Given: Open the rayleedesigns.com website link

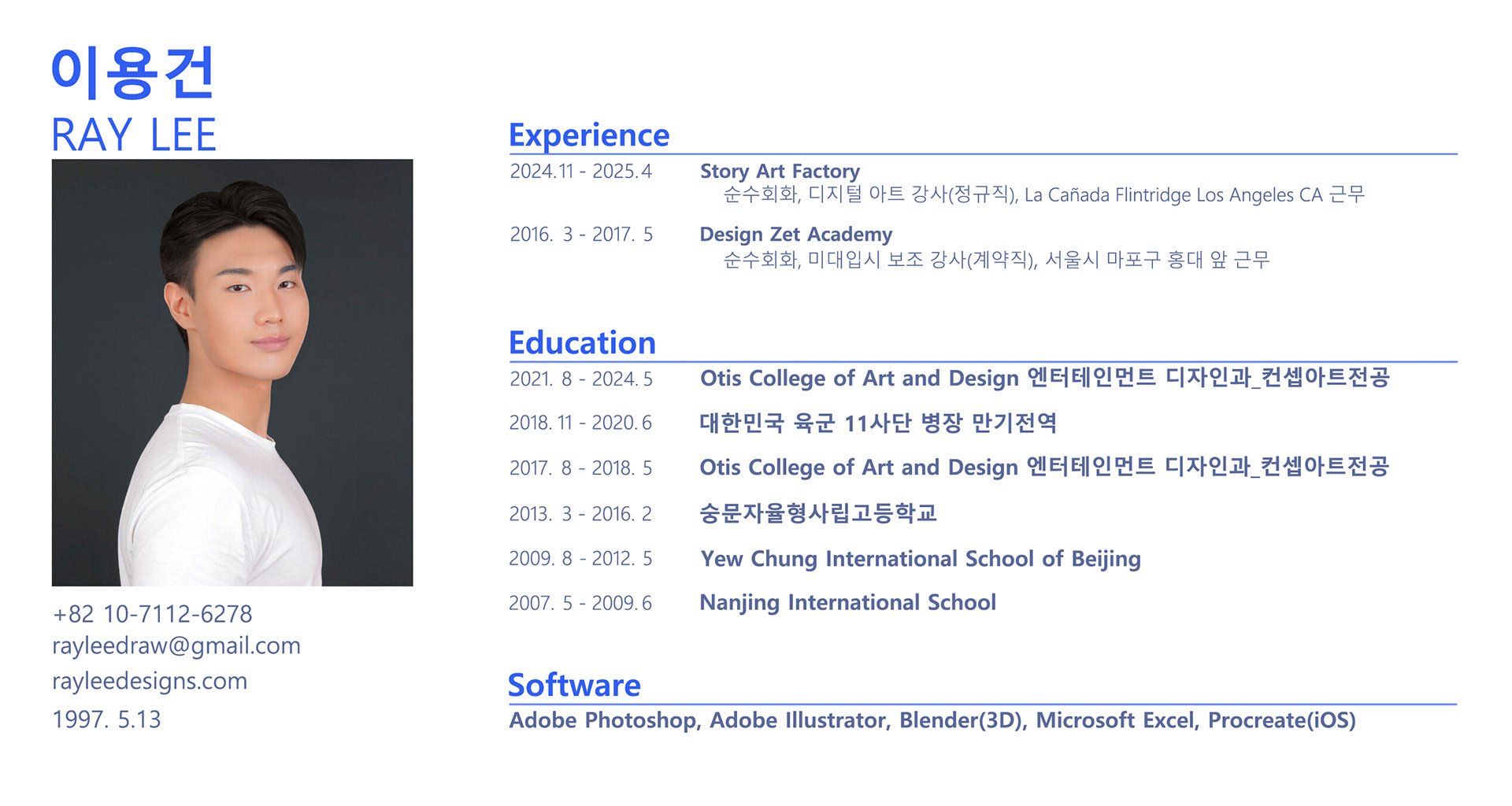Looking at the screenshot, I should (x=150, y=681).
